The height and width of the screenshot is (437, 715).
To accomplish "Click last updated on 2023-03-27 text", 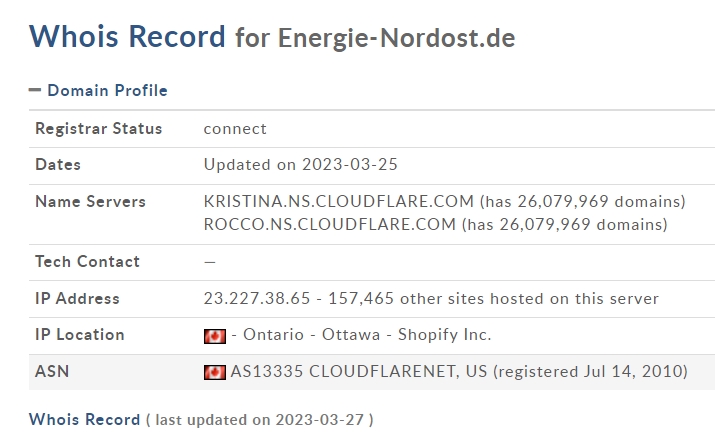I will click(x=259, y=420).
